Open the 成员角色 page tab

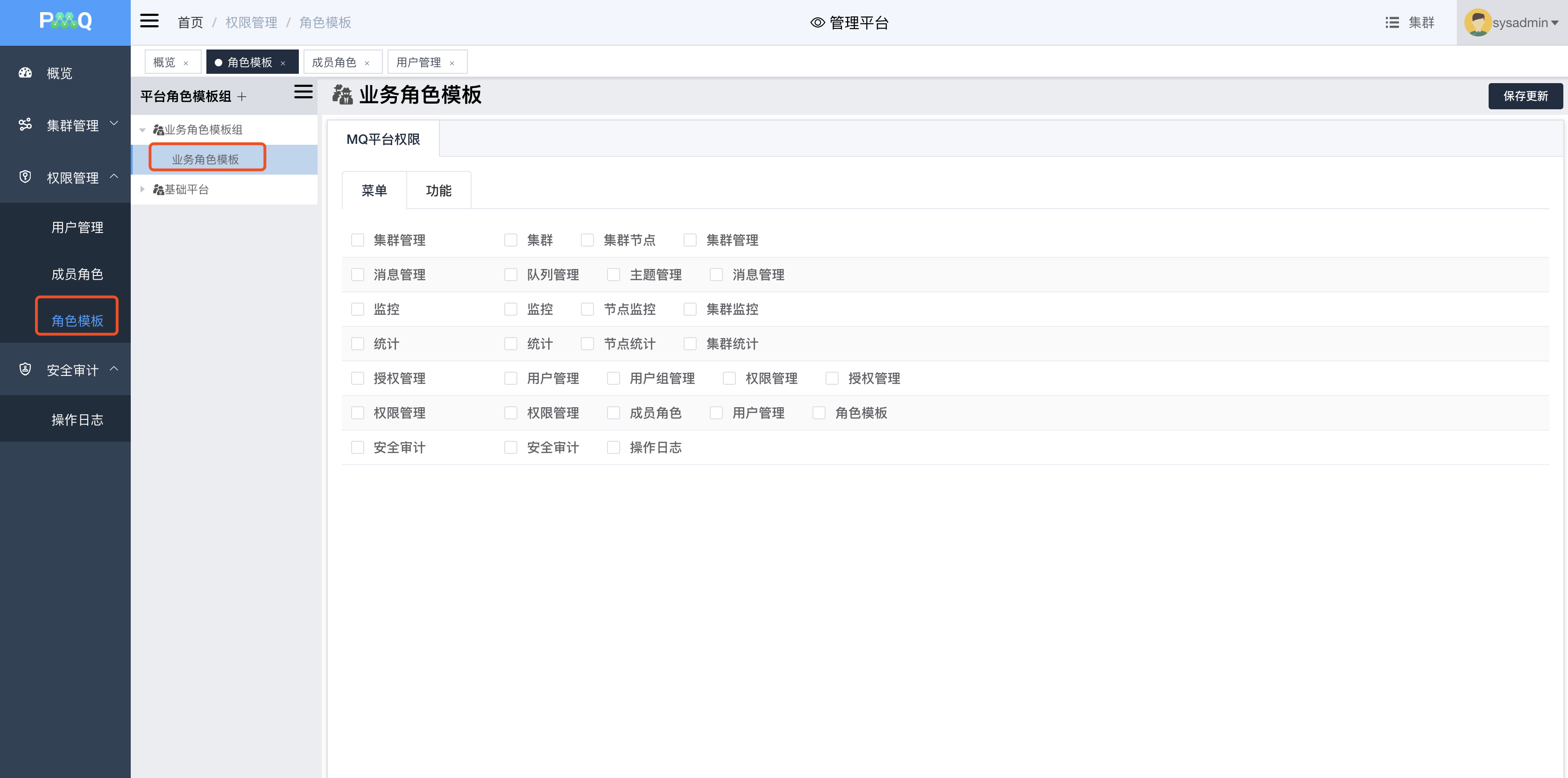click(333, 62)
